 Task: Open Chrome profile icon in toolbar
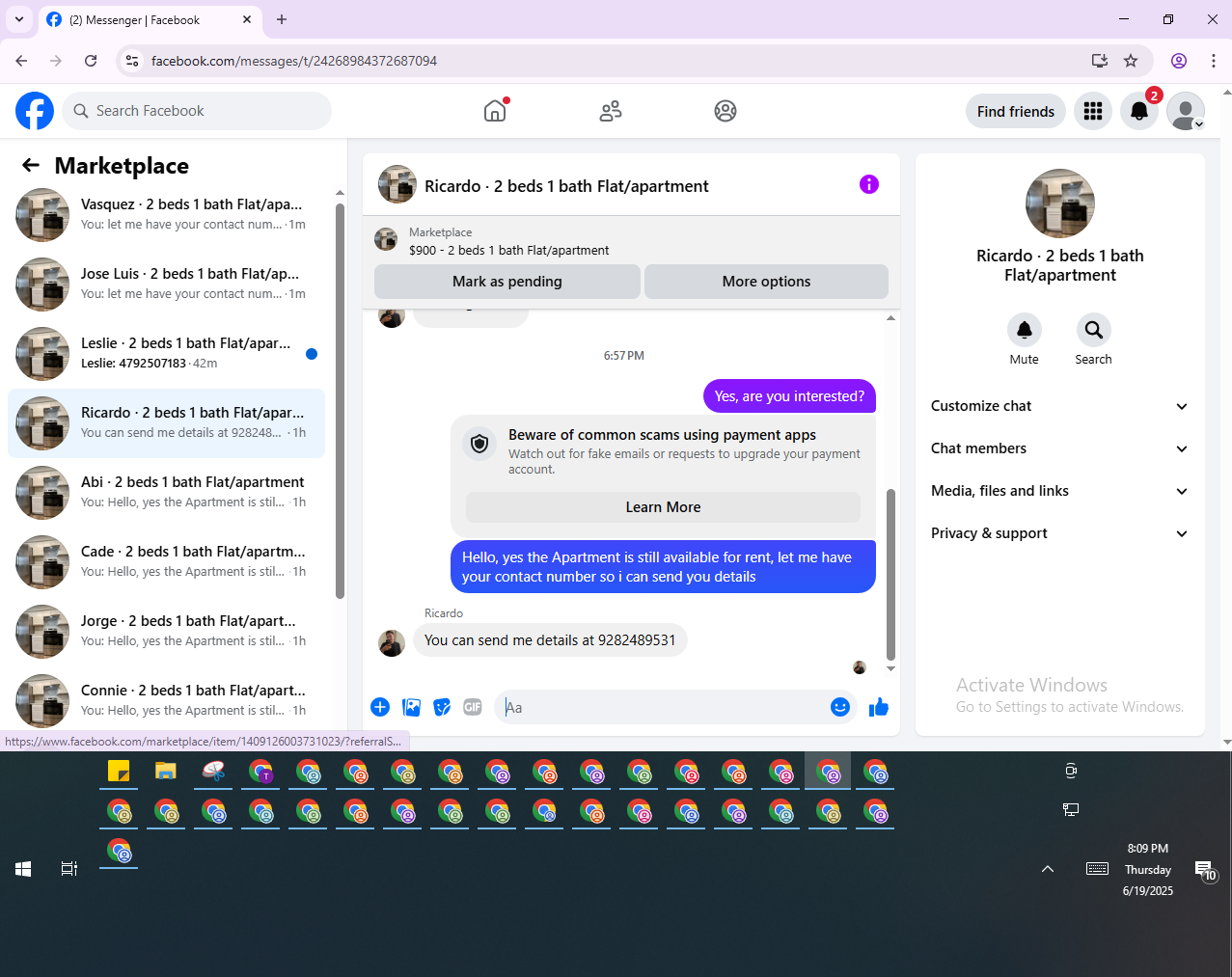[1179, 61]
